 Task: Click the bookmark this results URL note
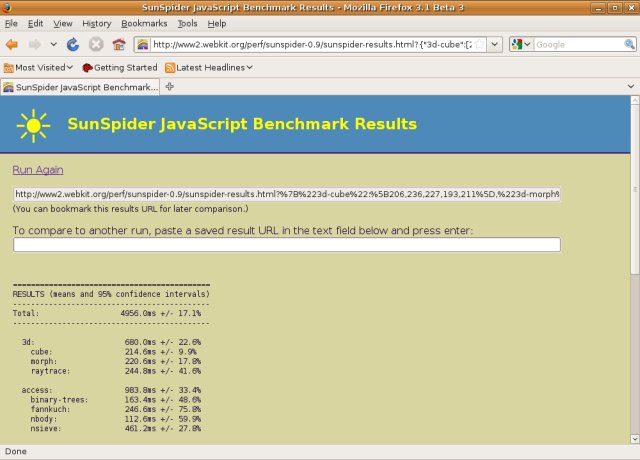(131, 209)
